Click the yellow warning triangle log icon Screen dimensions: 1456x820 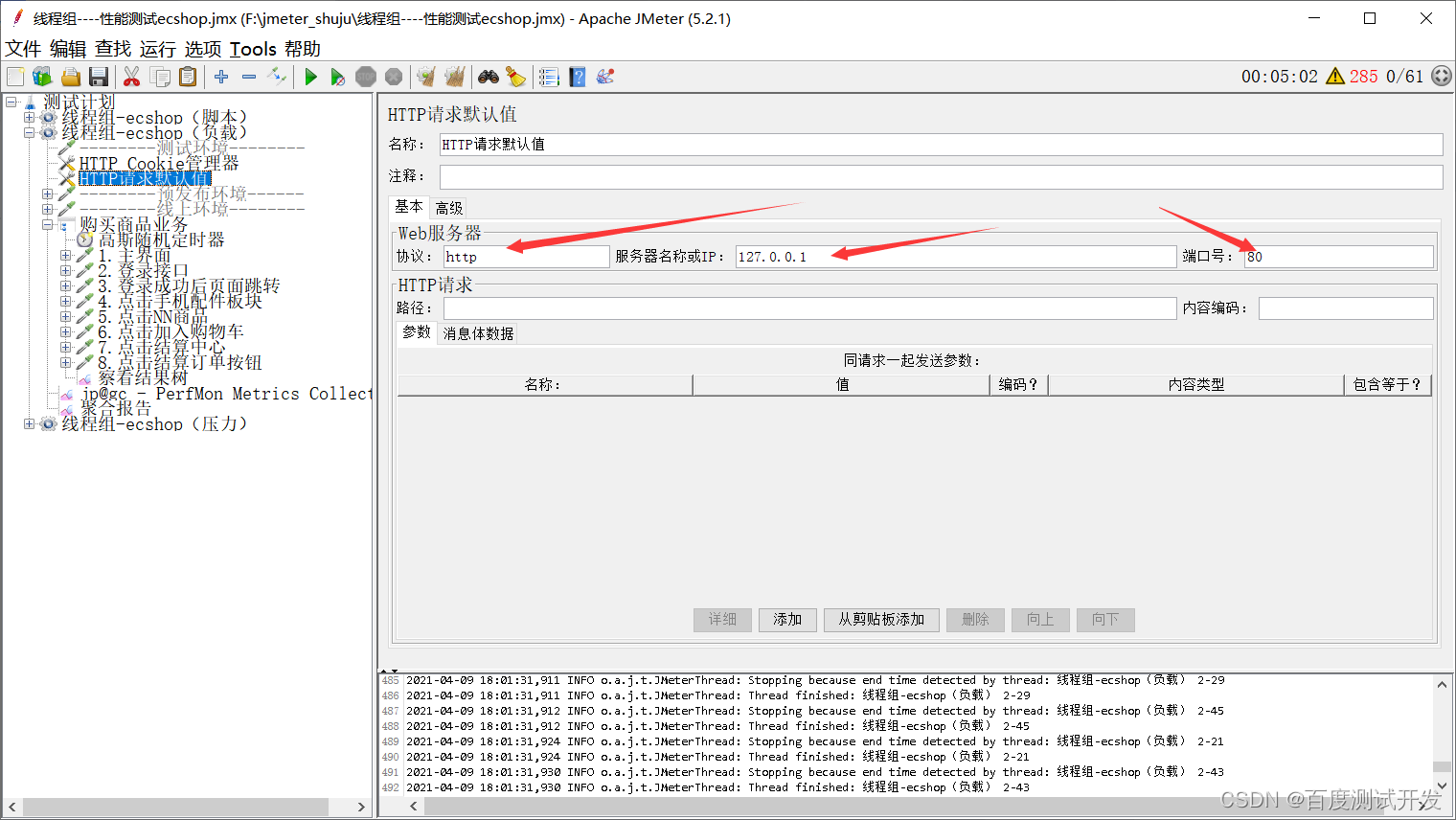(1335, 77)
